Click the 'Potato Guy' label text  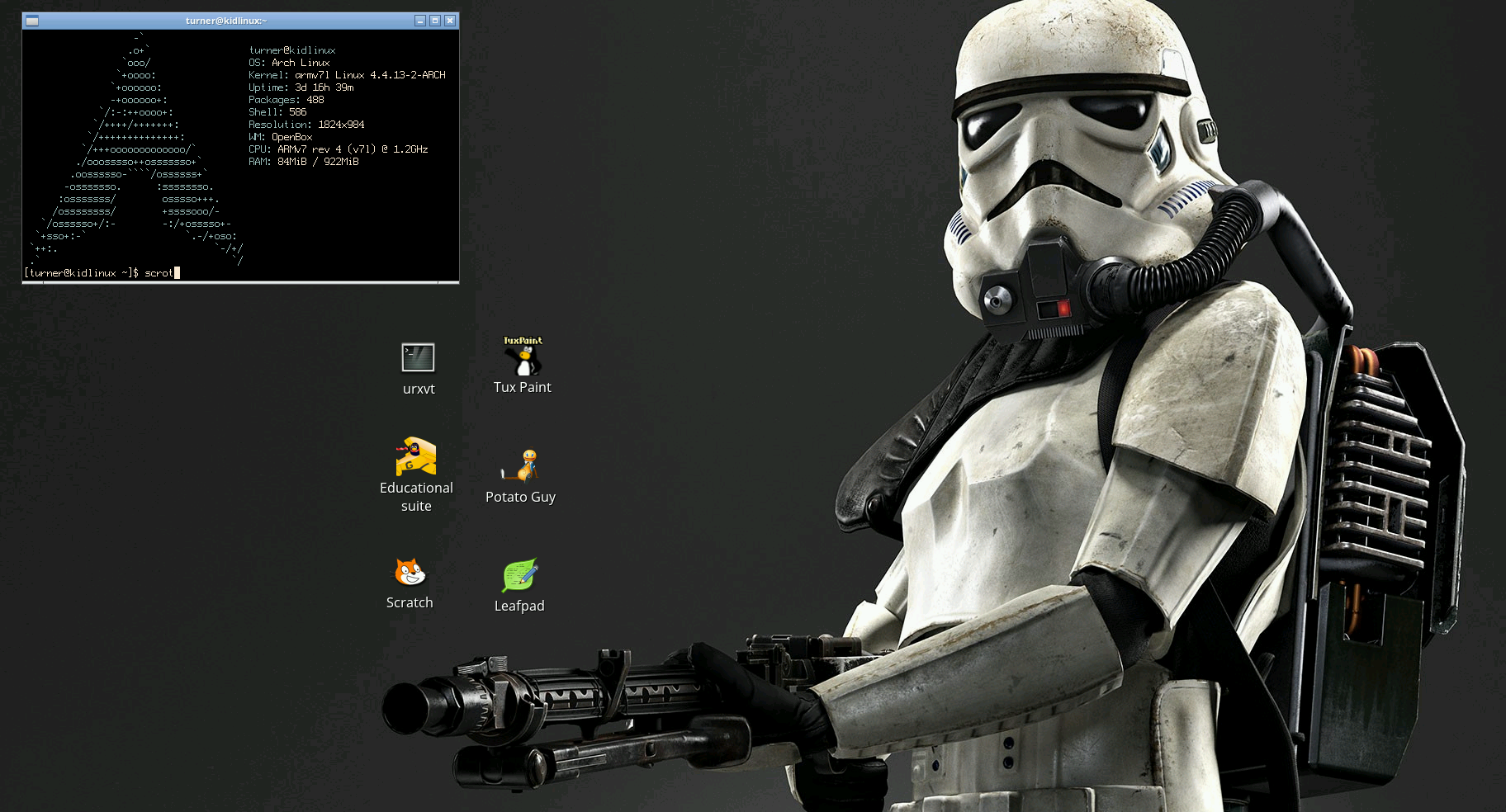520,497
